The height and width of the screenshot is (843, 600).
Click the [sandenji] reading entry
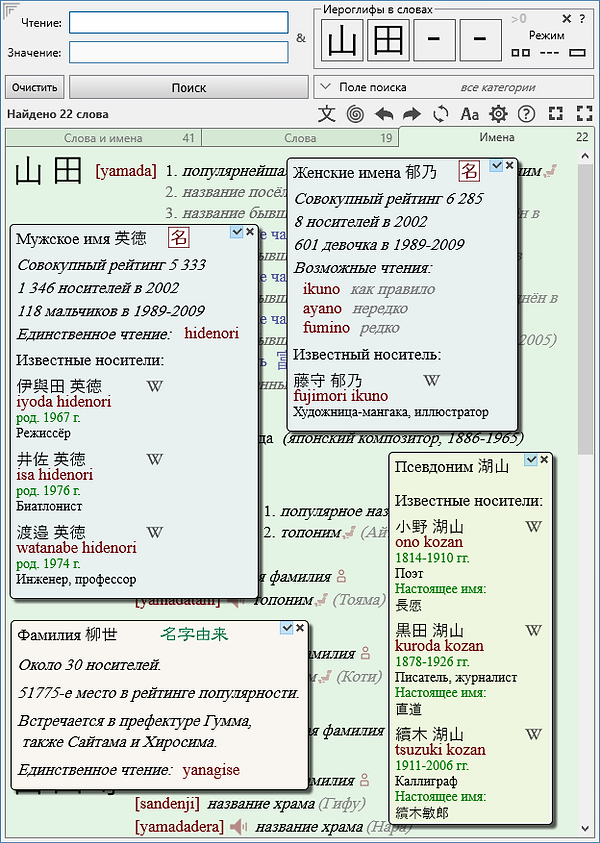click(x=168, y=804)
